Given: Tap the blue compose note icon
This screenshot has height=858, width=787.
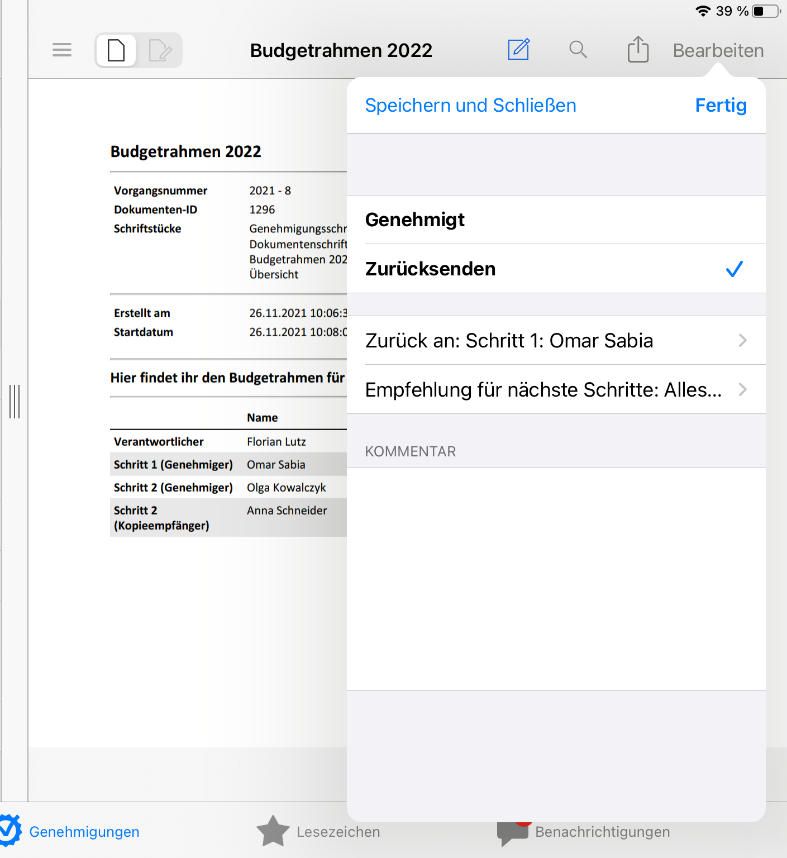Looking at the screenshot, I should tap(518, 50).
